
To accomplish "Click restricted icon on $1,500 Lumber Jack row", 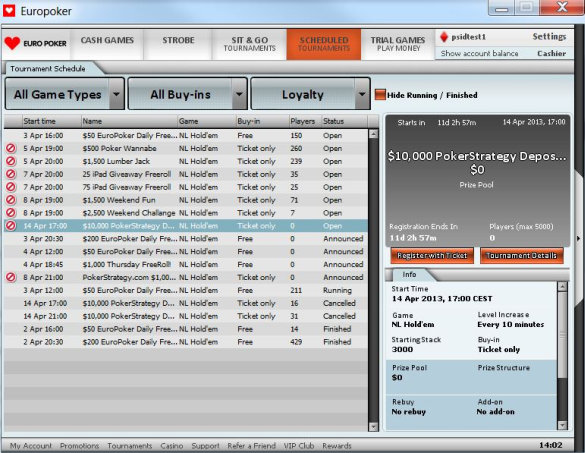I will pos(11,161).
